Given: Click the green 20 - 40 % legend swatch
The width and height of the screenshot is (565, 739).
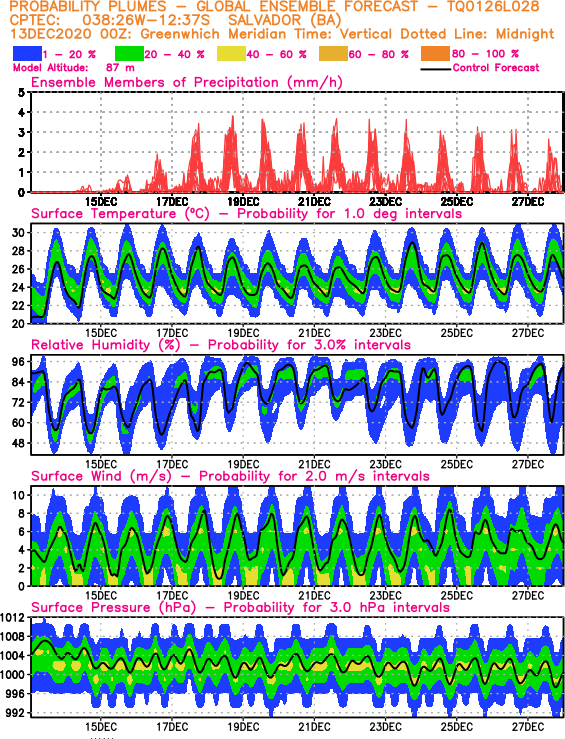Looking at the screenshot, I should click(x=129, y=54).
